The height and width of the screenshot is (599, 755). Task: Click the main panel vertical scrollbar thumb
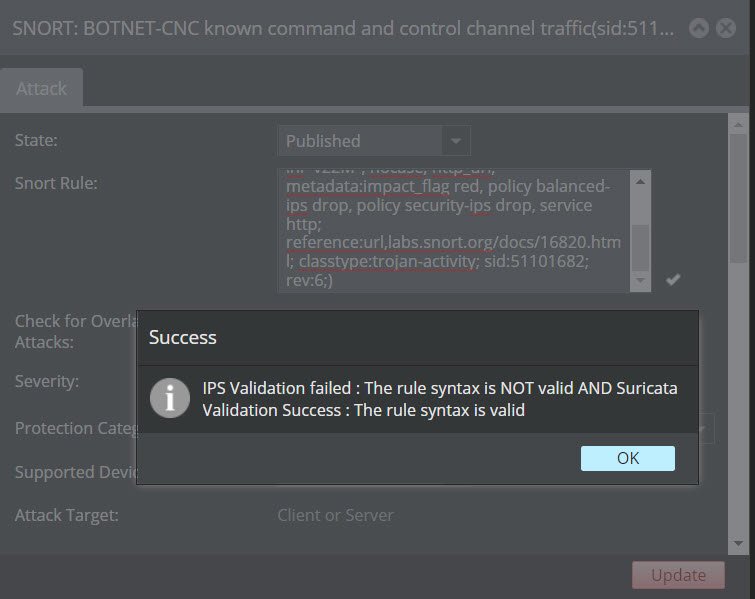click(x=738, y=198)
